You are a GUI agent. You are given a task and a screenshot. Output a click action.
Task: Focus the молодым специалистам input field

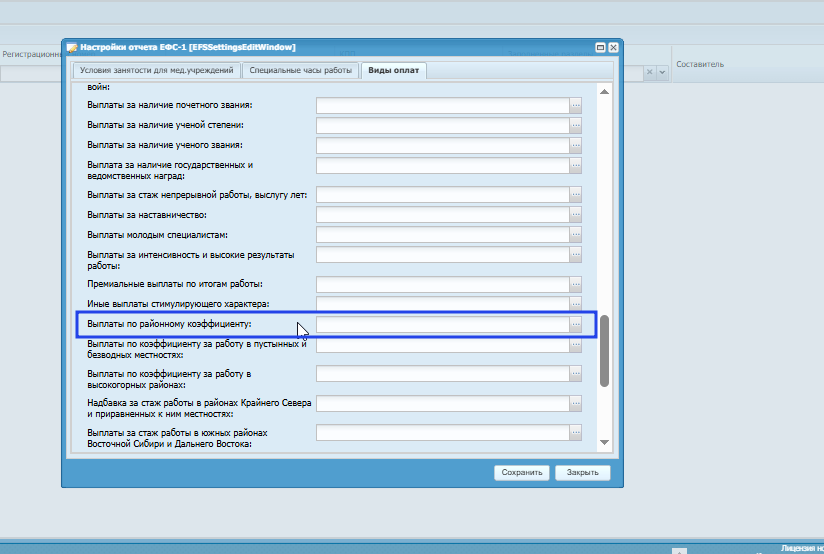click(443, 234)
